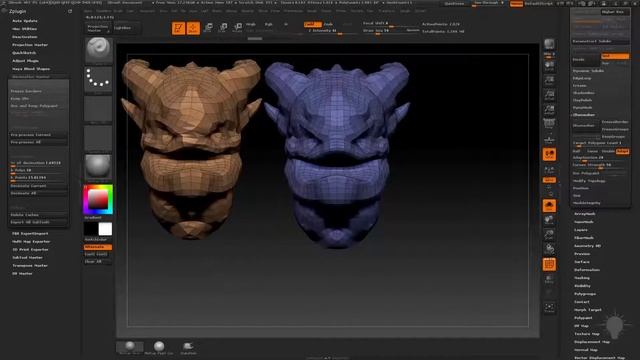Toggle the orange Smt option
The image size is (640, 360).
click(x=615, y=56)
